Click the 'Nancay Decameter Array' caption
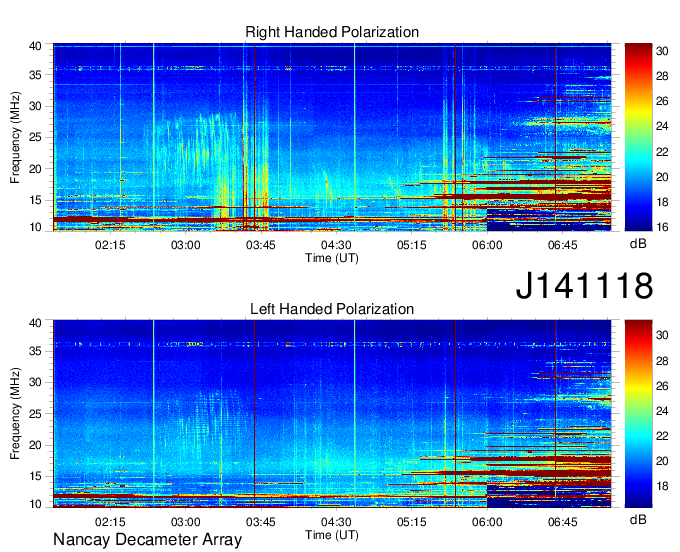This screenshot has height=552, width=680. point(147,540)
